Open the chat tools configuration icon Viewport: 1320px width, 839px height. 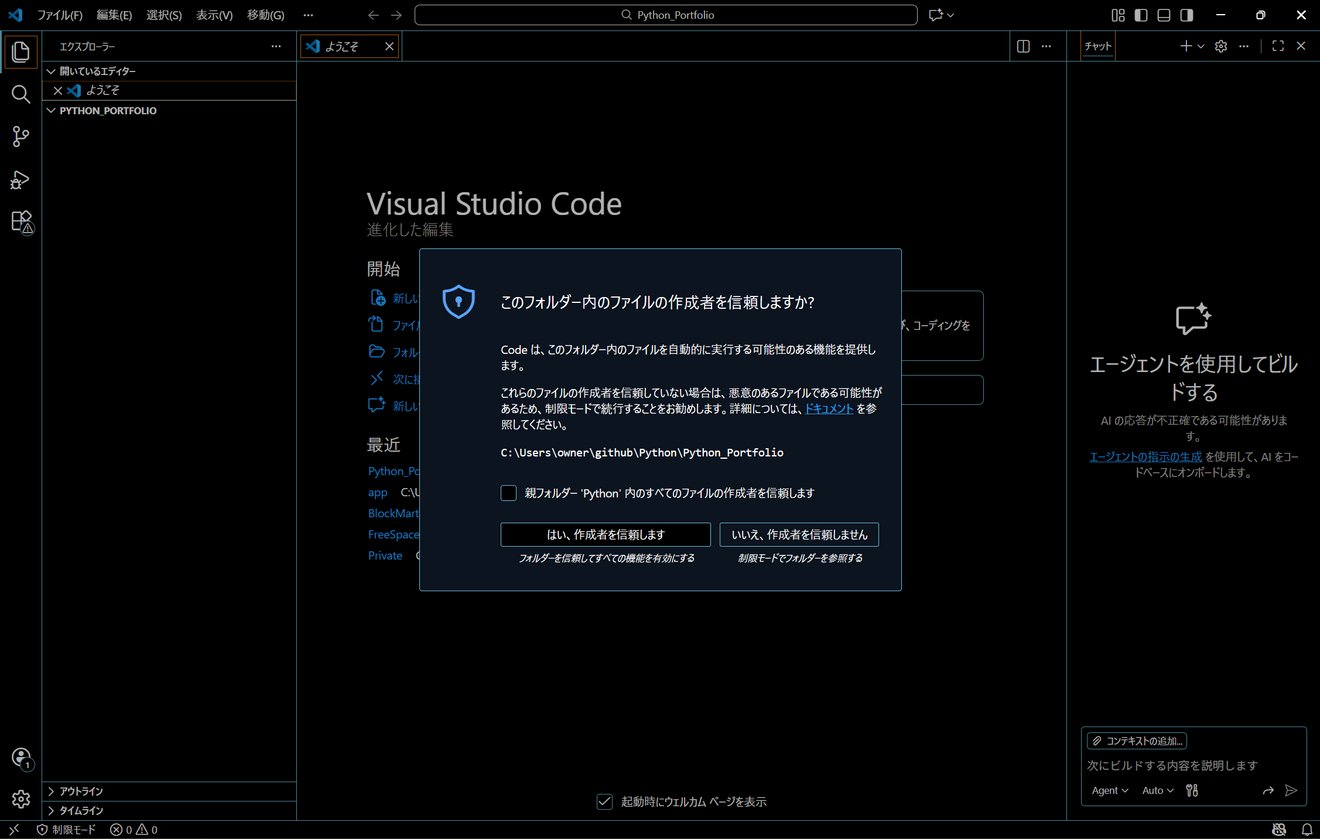(x=1192, y=790)
